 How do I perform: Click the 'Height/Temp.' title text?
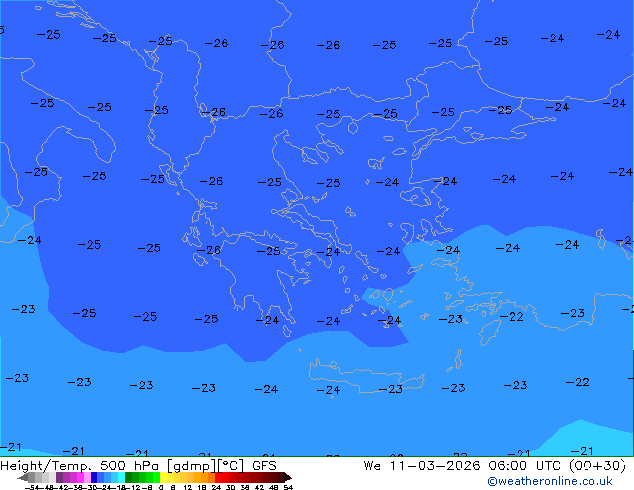(x=48, y=466)
